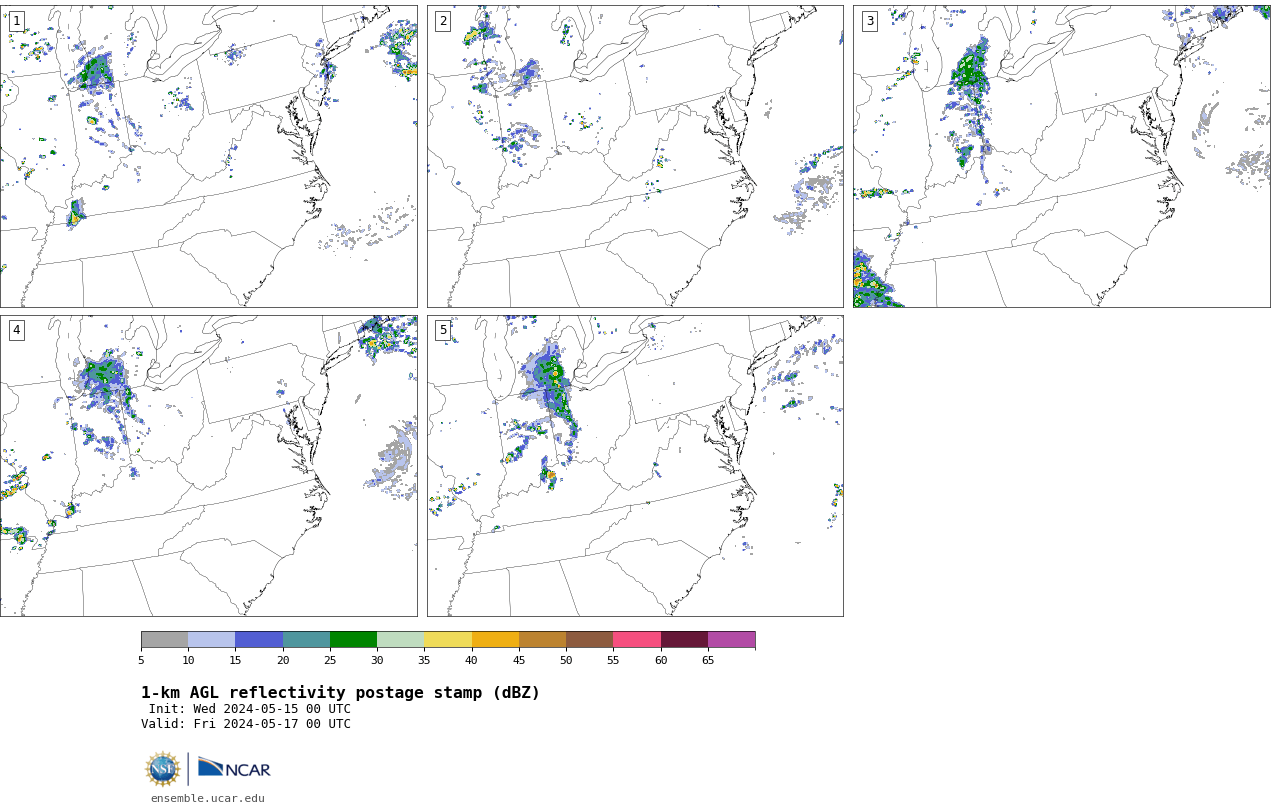Click the colorbar tick label '50'
This screenshot has width=1280, height=809.
[566, 660]
